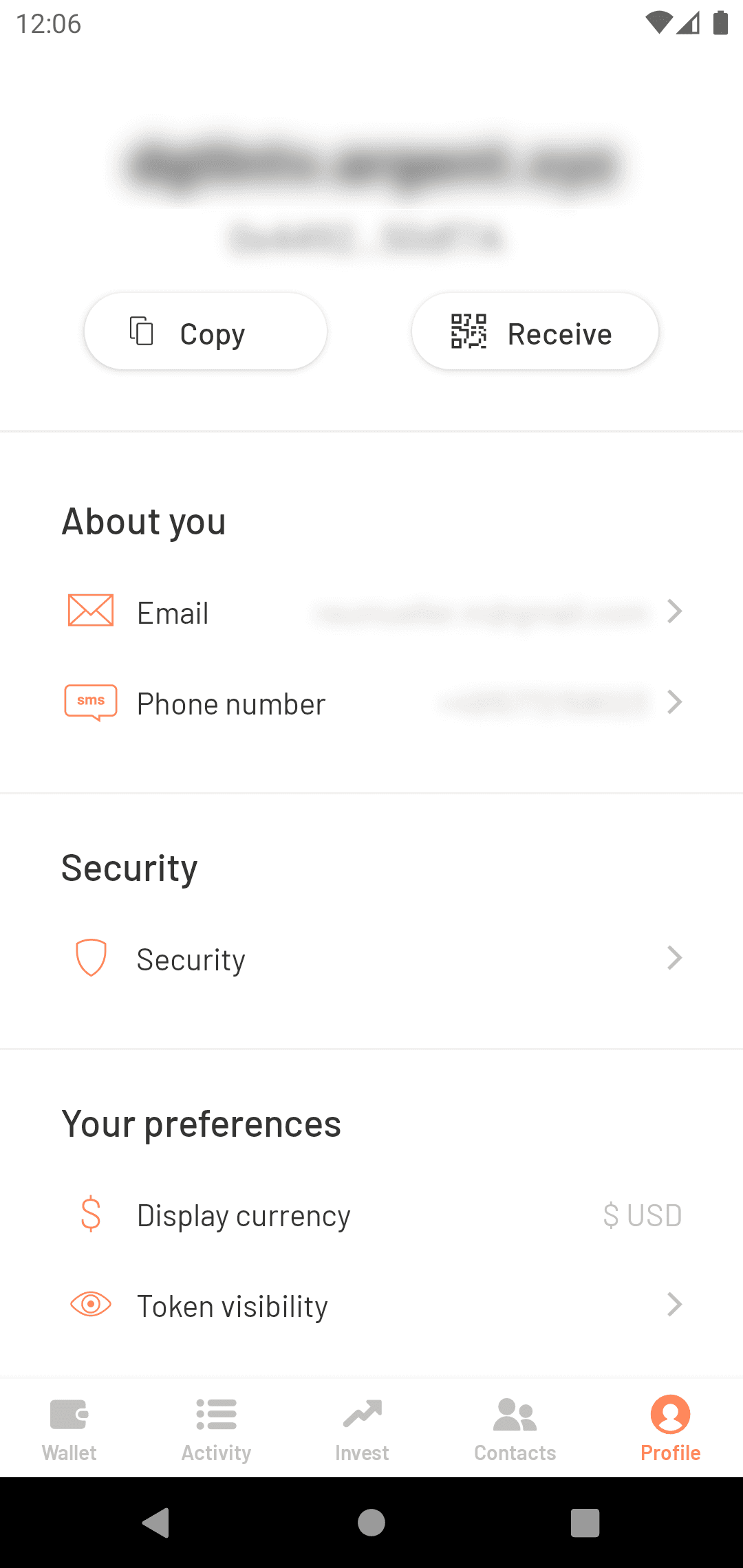
Task: Expand Phone number row chevron
Action: [675, 702]
